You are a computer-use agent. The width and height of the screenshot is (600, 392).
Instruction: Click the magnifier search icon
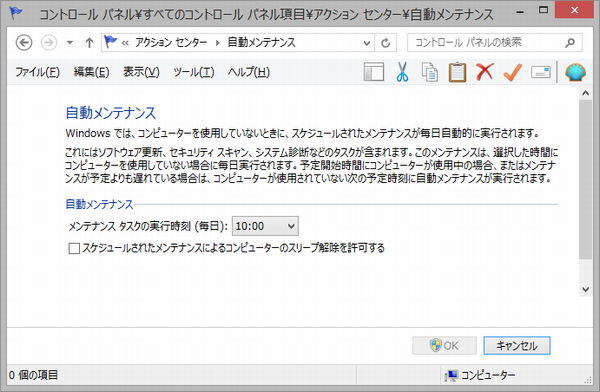[570, 42]
